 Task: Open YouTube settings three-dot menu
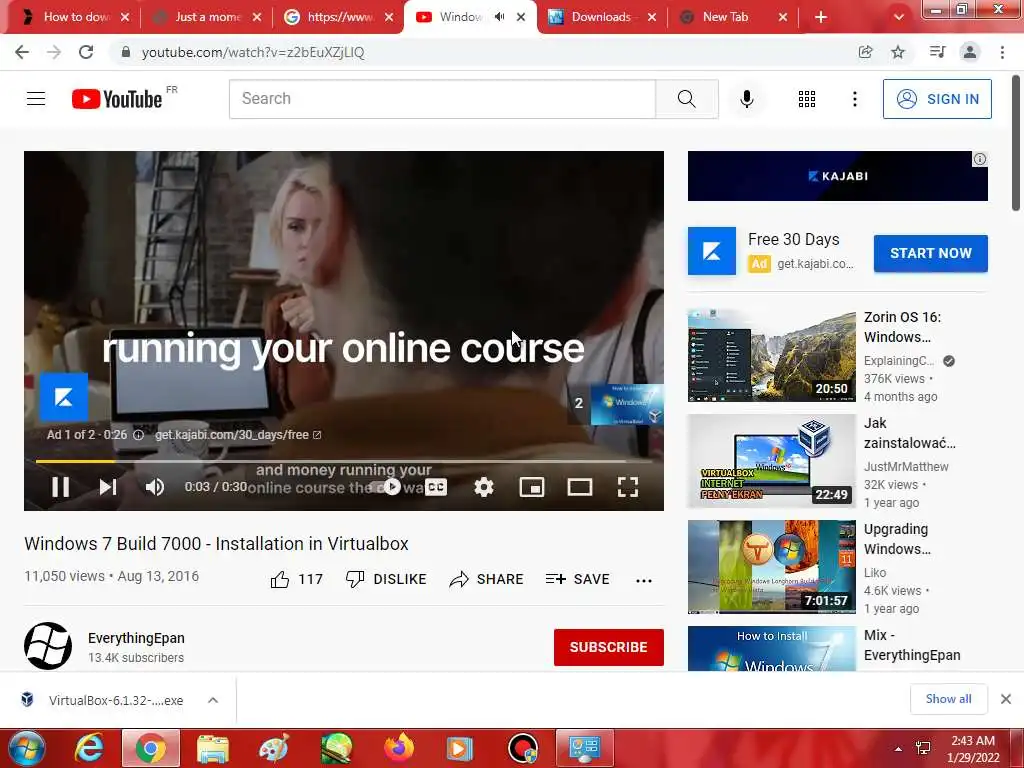pyautogui.click(x=854, y=99)
